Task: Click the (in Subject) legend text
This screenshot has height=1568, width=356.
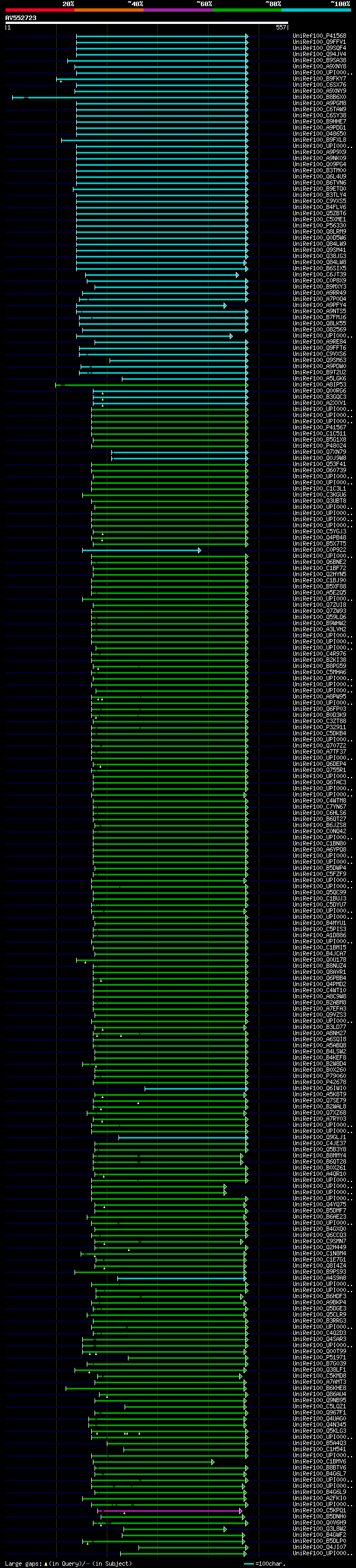Action: [112, 1563]
